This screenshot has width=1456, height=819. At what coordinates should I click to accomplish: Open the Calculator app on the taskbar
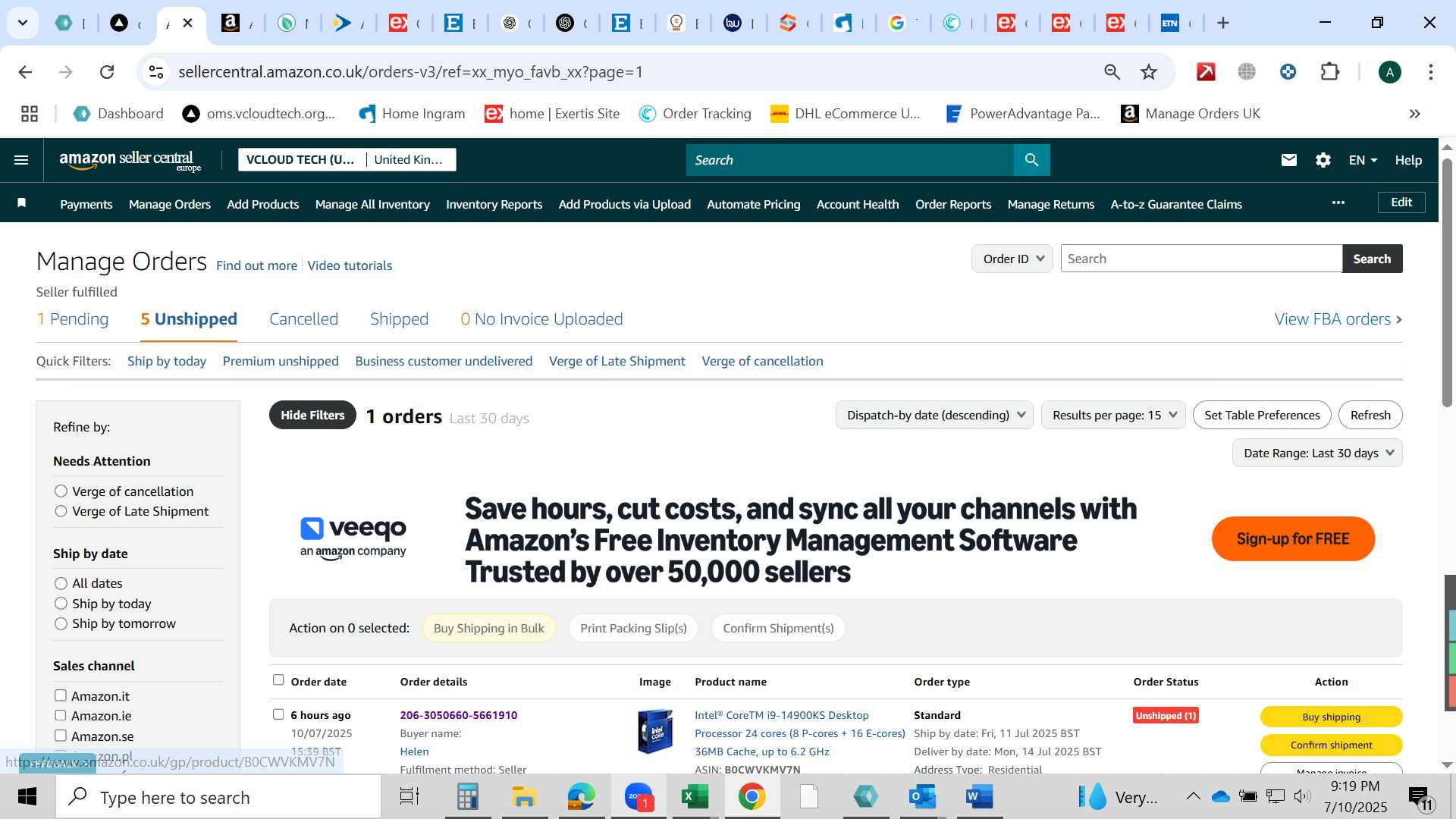pyautogui.click(x=467, y=797)
